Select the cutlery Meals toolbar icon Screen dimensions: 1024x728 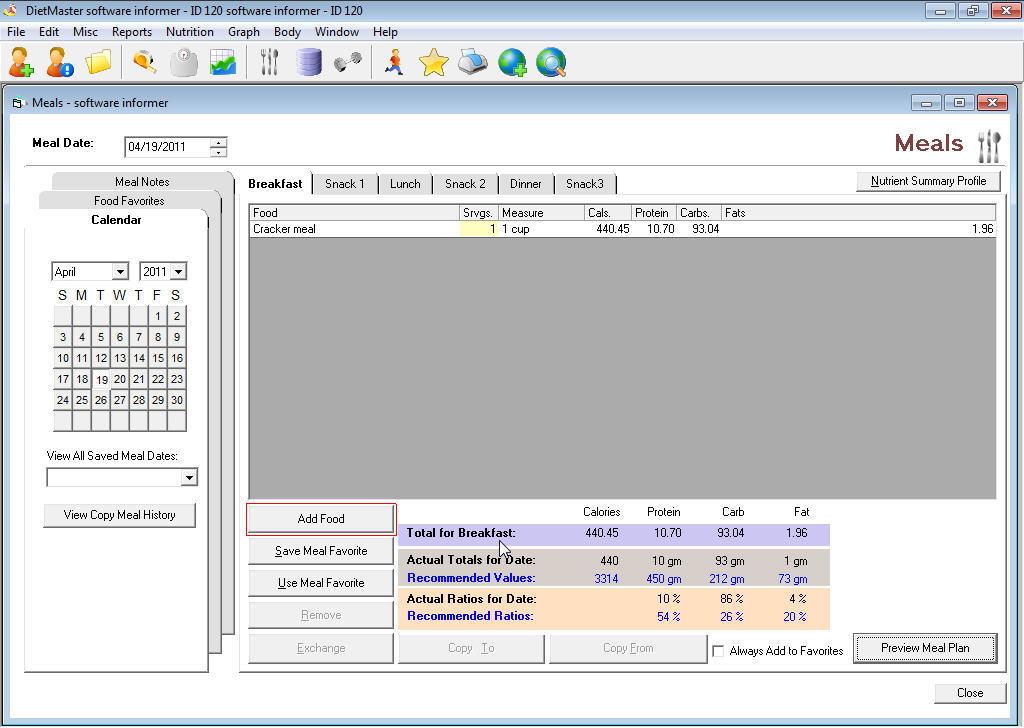(268, 61)
